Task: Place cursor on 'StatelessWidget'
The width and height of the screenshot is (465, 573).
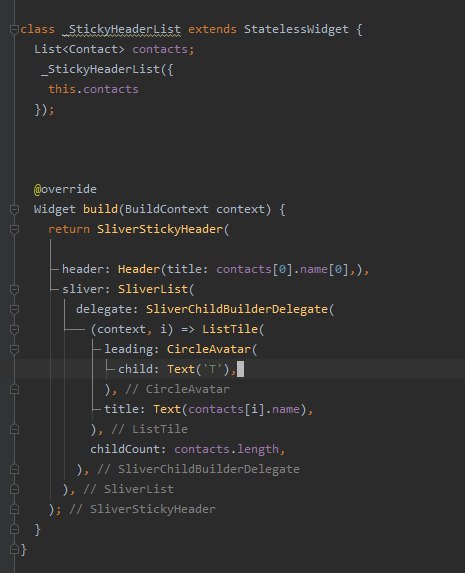Action: click(296, 29)
